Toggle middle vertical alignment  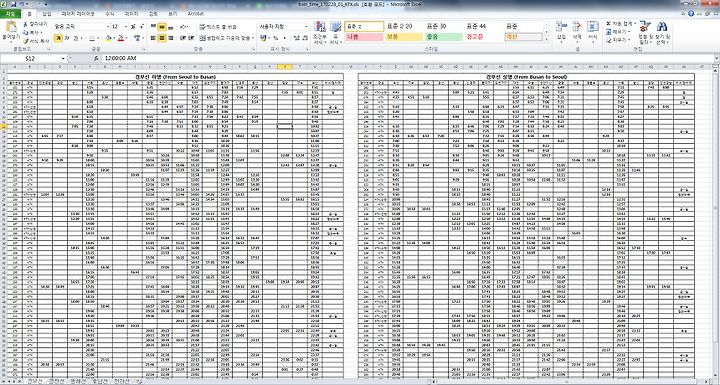coord(162,27)
